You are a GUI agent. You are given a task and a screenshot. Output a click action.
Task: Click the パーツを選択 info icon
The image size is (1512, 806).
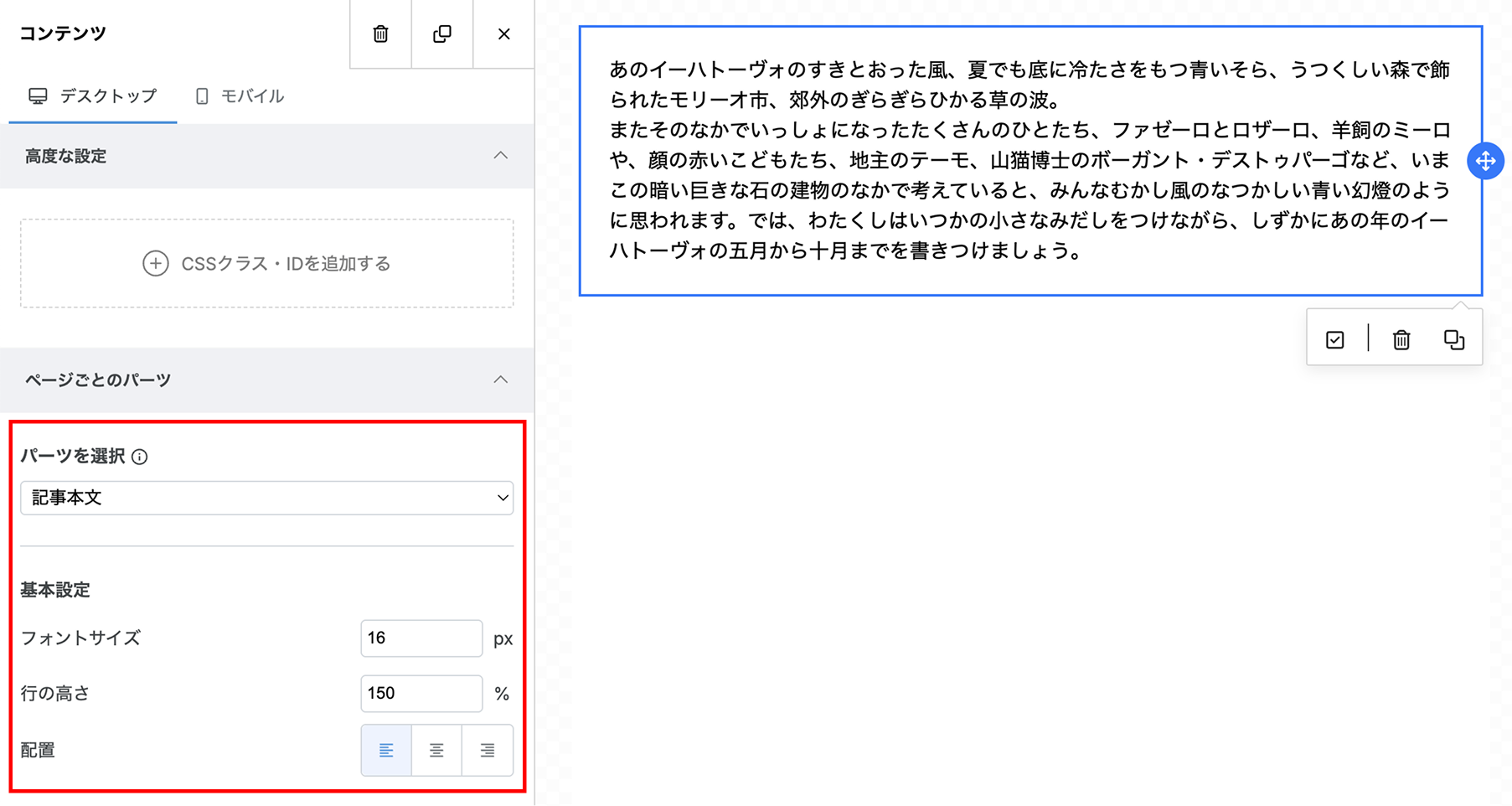point(140,457)
